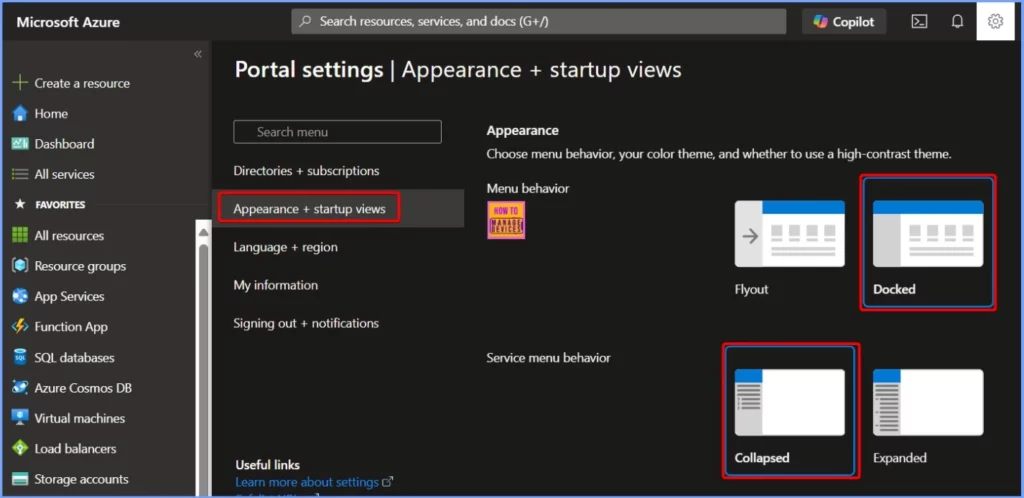Open Create a resource
The width and height of the screenshot is (1024, 498).
(x=82, y=83)
